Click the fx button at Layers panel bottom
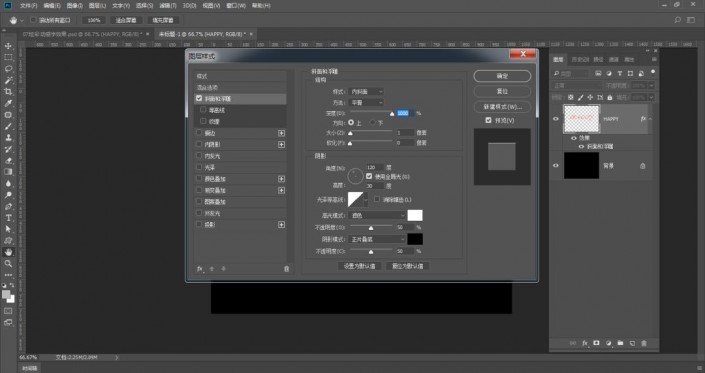Image resolution: width=705 pixels, height=373 pixels. point(585,343)
